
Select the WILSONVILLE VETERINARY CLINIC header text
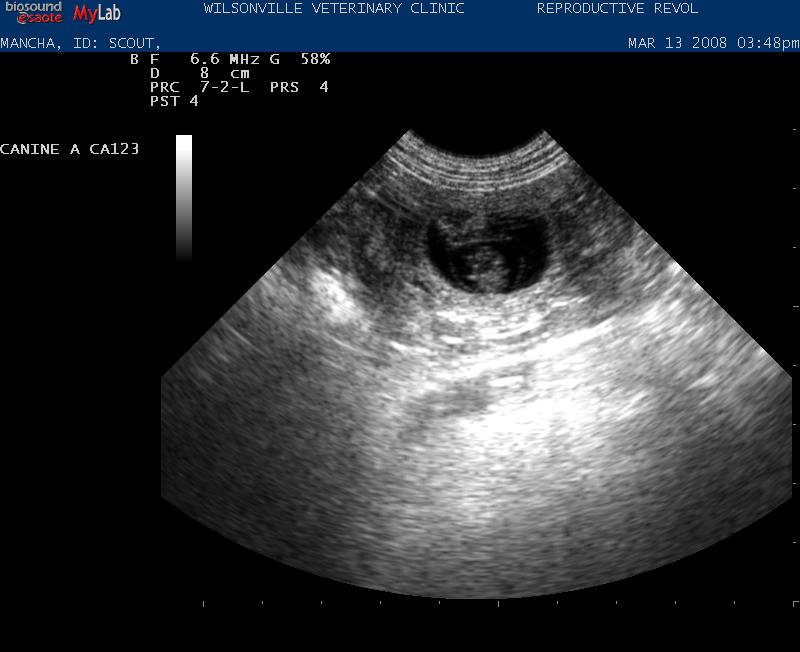pos(334,9)
